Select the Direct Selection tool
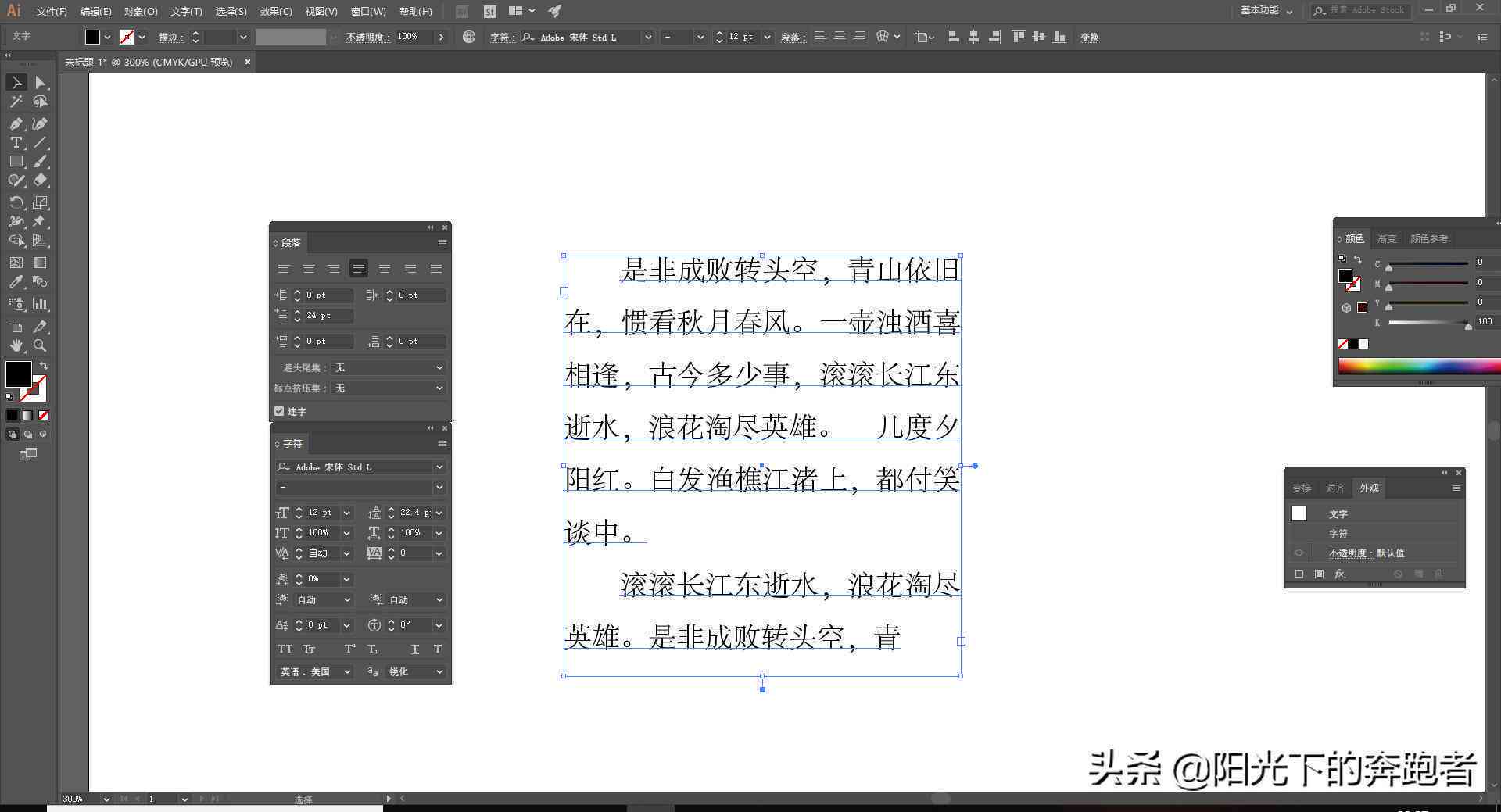The width and height of the screenshot is (1501, 812). point(41,82)
